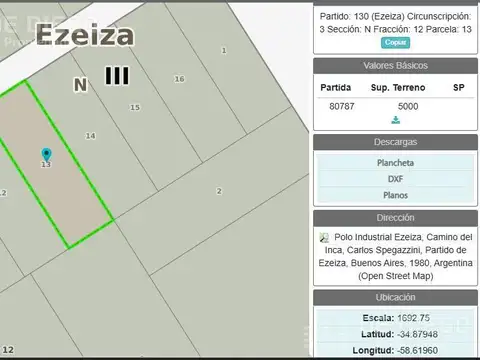Viewport: 480px width, 360px height.
Task: Download the DXF file
Action: pos(395,179)
